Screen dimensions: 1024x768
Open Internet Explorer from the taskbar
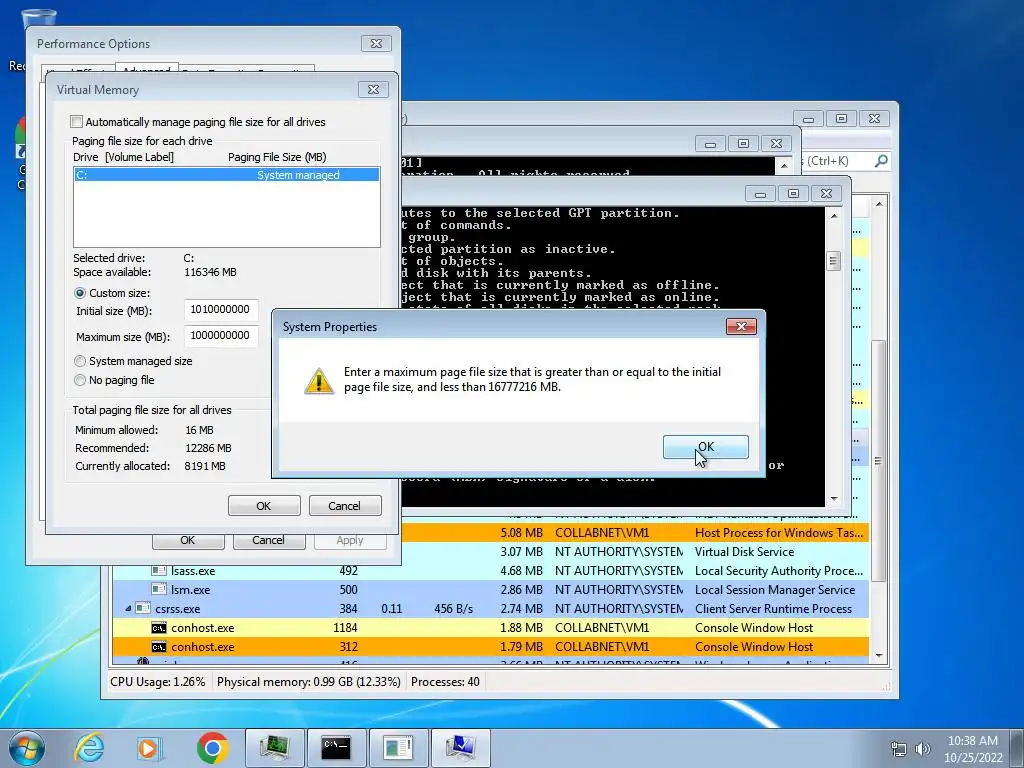[x=89, y=748]
